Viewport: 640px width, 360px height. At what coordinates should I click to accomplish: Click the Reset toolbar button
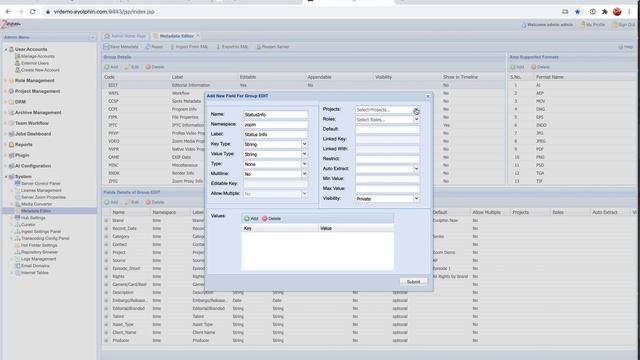tap(154, 47)
